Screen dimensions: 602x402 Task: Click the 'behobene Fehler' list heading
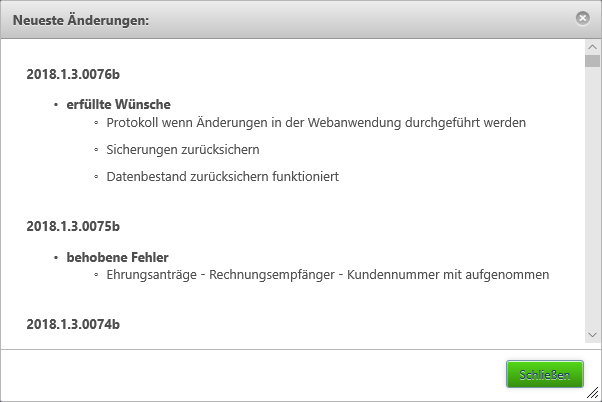[x=117, y=257]
